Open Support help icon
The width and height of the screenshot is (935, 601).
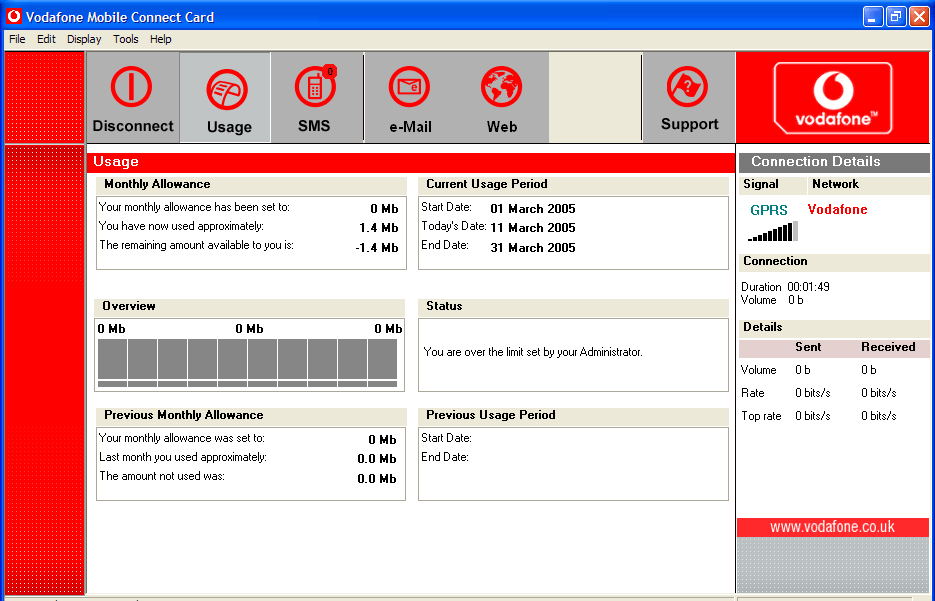687,87
